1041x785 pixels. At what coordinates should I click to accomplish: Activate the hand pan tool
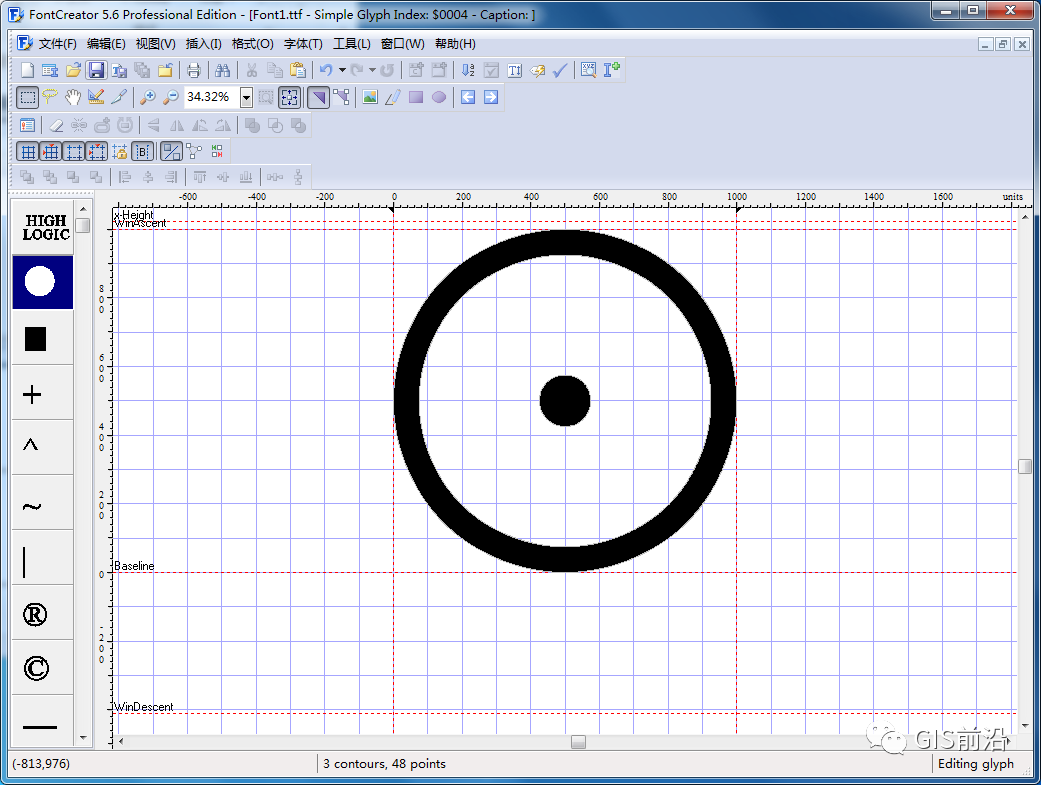pyautogui.click(x=73, y=97)
